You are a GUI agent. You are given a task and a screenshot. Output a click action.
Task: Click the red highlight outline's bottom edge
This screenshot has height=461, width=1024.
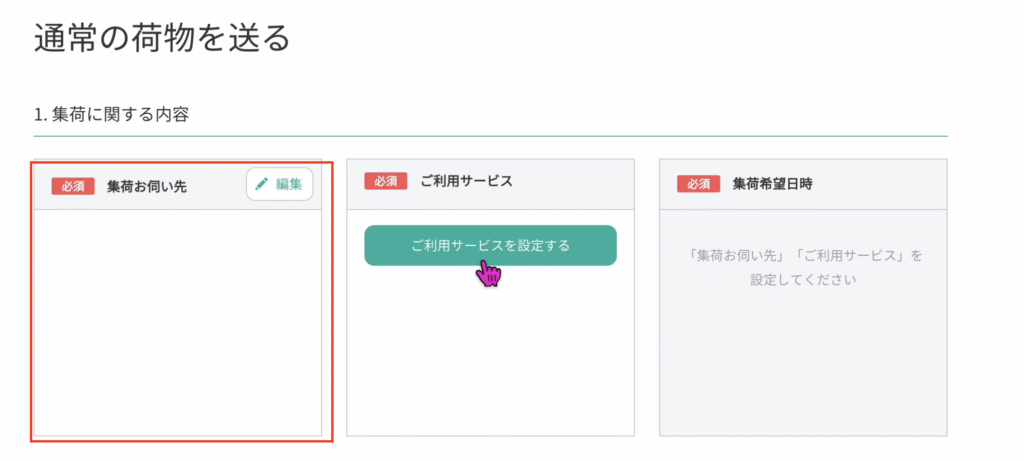click(x=182, y=442)
